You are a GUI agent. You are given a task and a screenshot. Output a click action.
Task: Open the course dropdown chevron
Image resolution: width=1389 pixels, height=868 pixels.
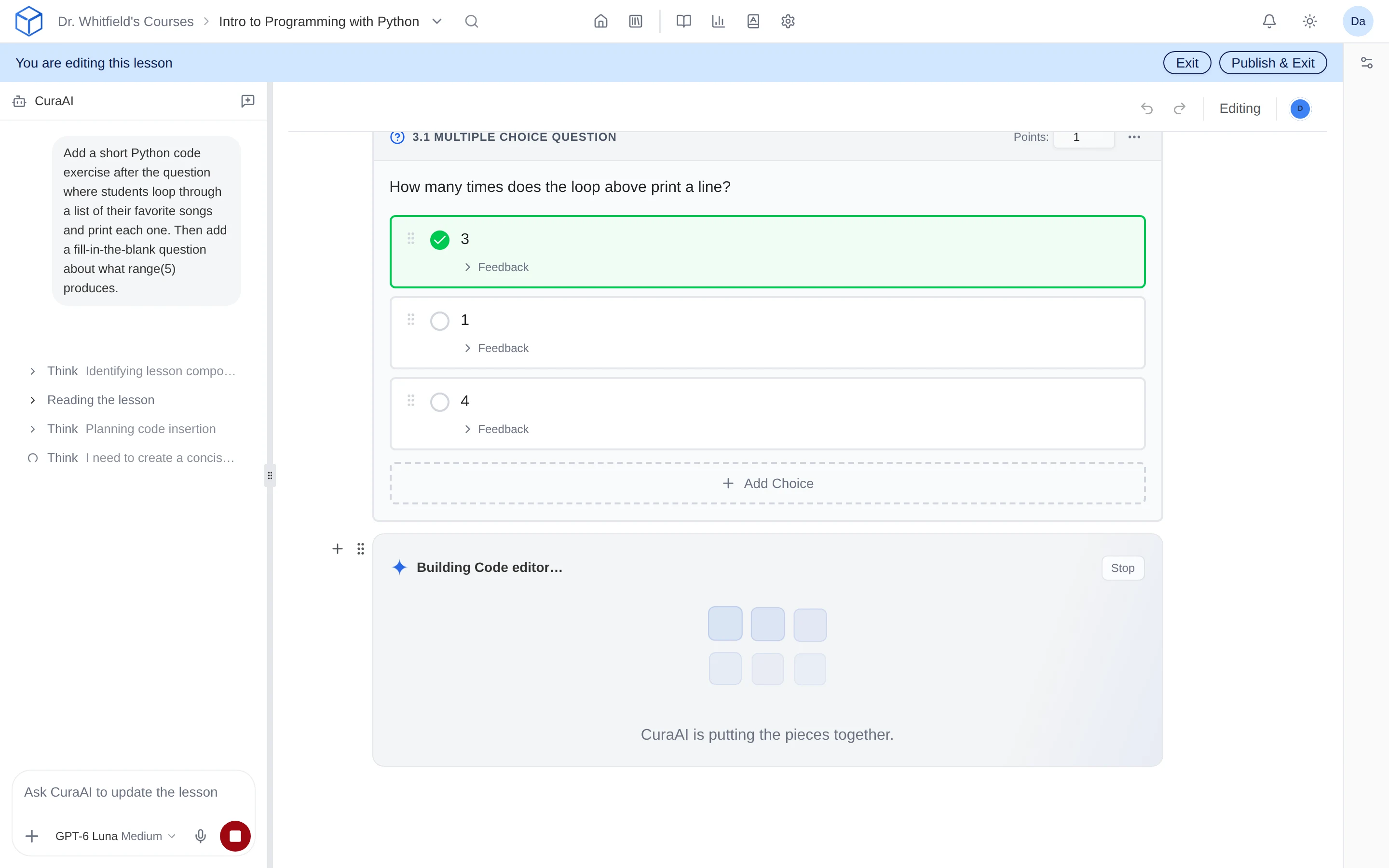pos(437,21)
